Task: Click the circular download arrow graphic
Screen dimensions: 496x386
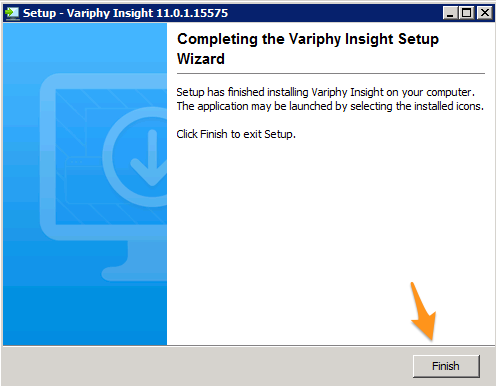Action: tap(140, 157)
